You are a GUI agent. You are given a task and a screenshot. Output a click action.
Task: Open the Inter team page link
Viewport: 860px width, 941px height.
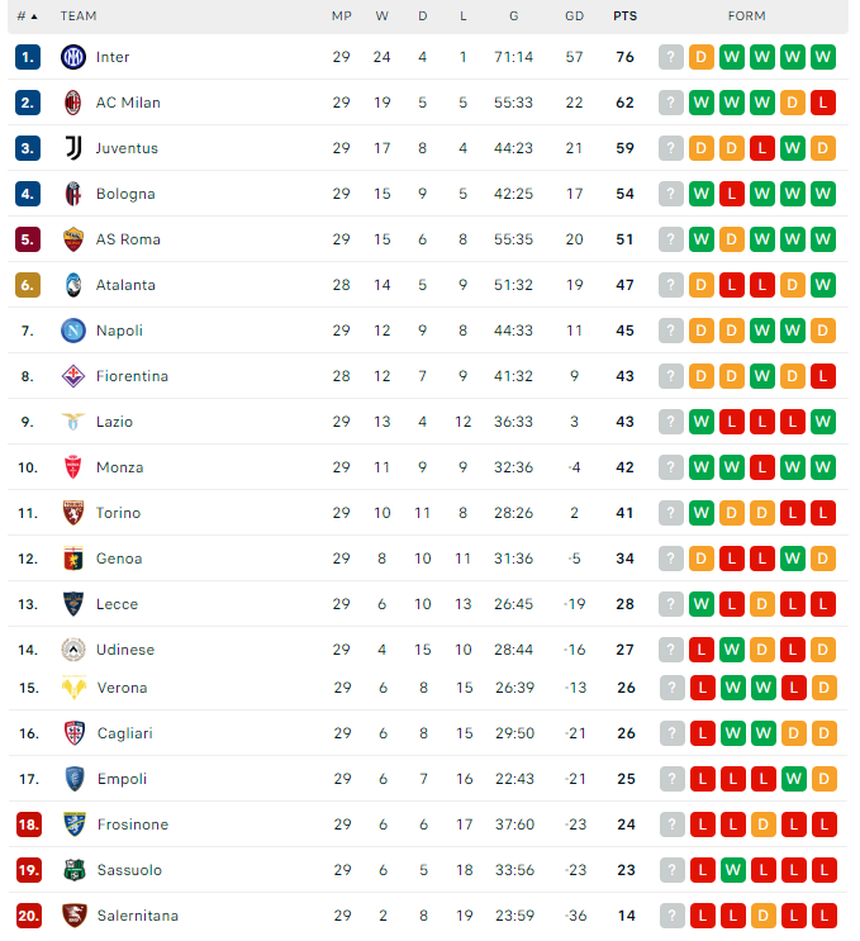[x=113, y=57]
